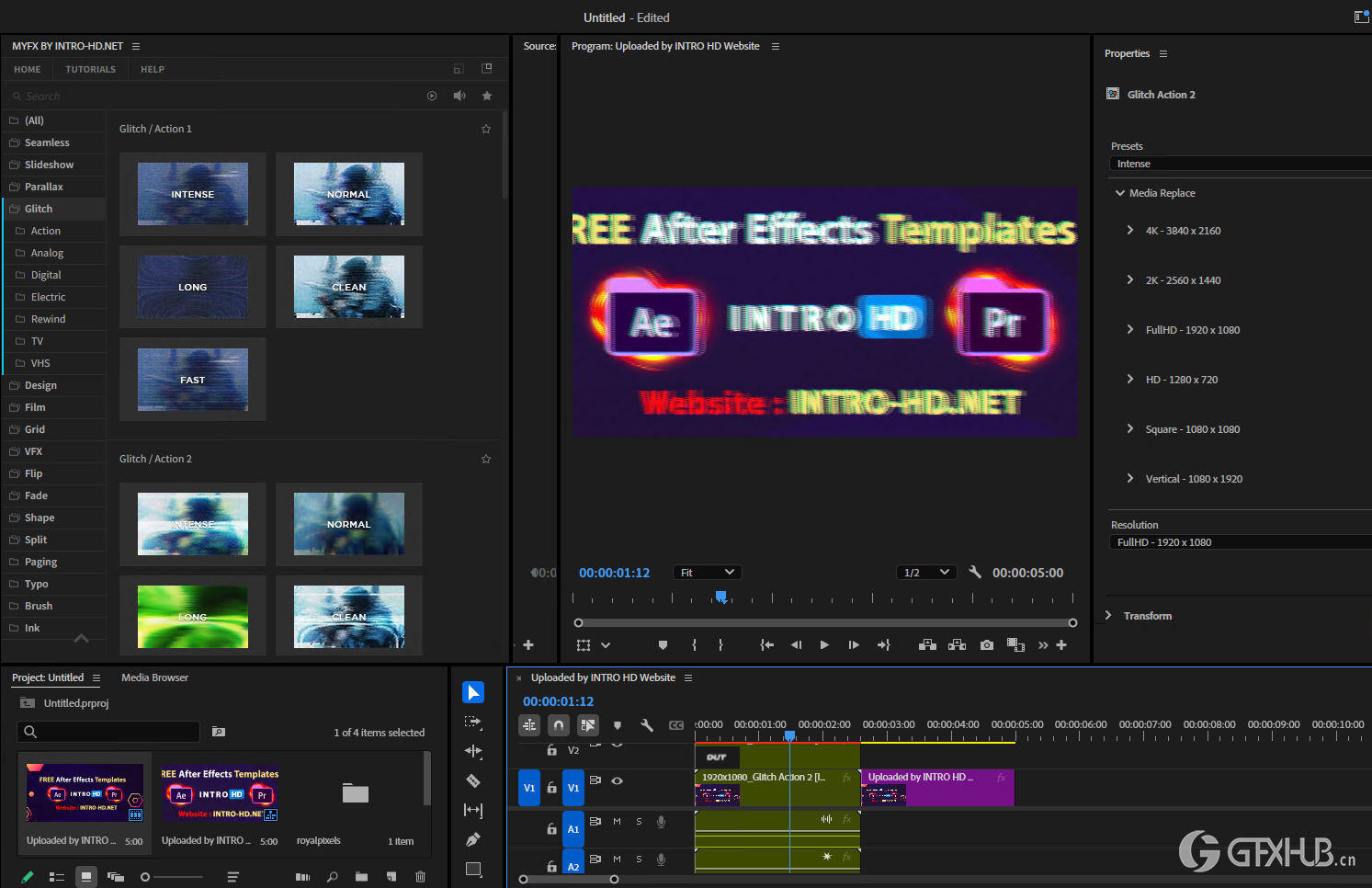Toggle V1 track output eye icon

pos(618,780)
